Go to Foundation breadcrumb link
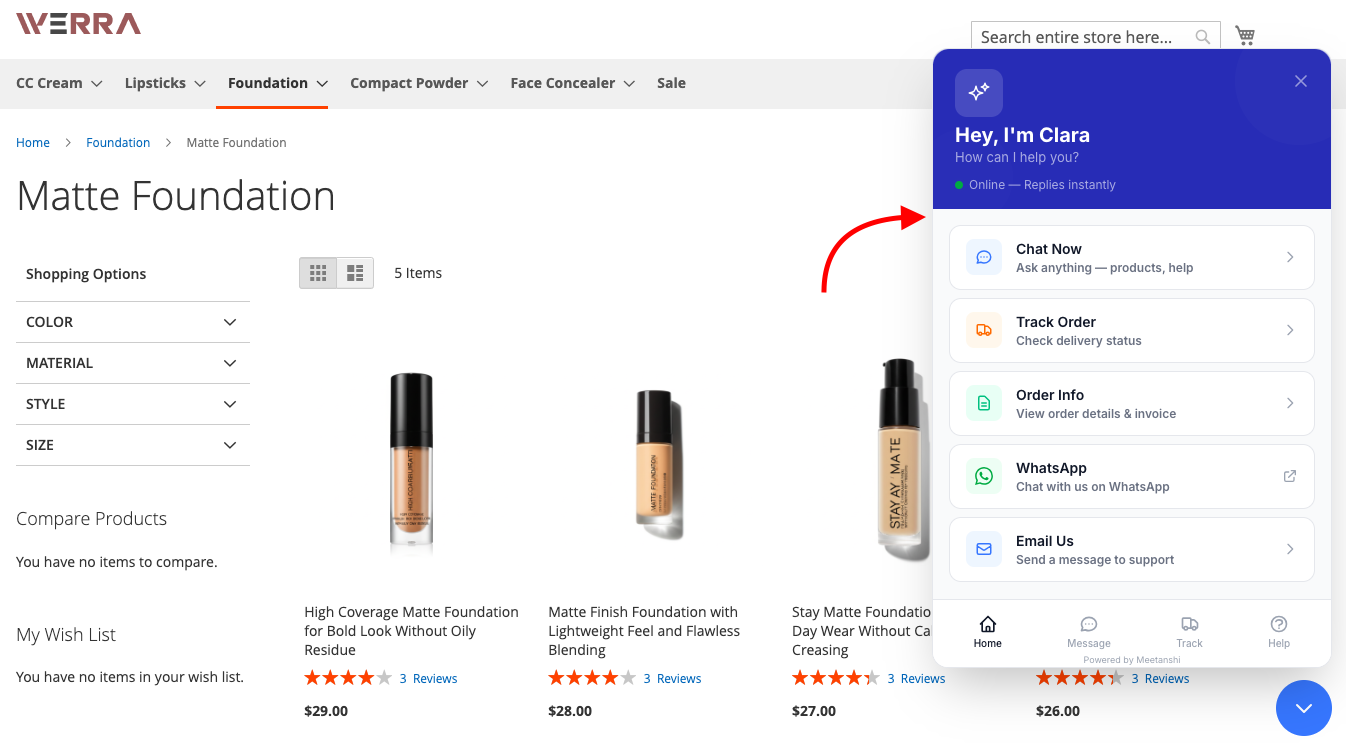Image resolution: width=1346 pixels, height=751 pixels. tap(118, 143)
